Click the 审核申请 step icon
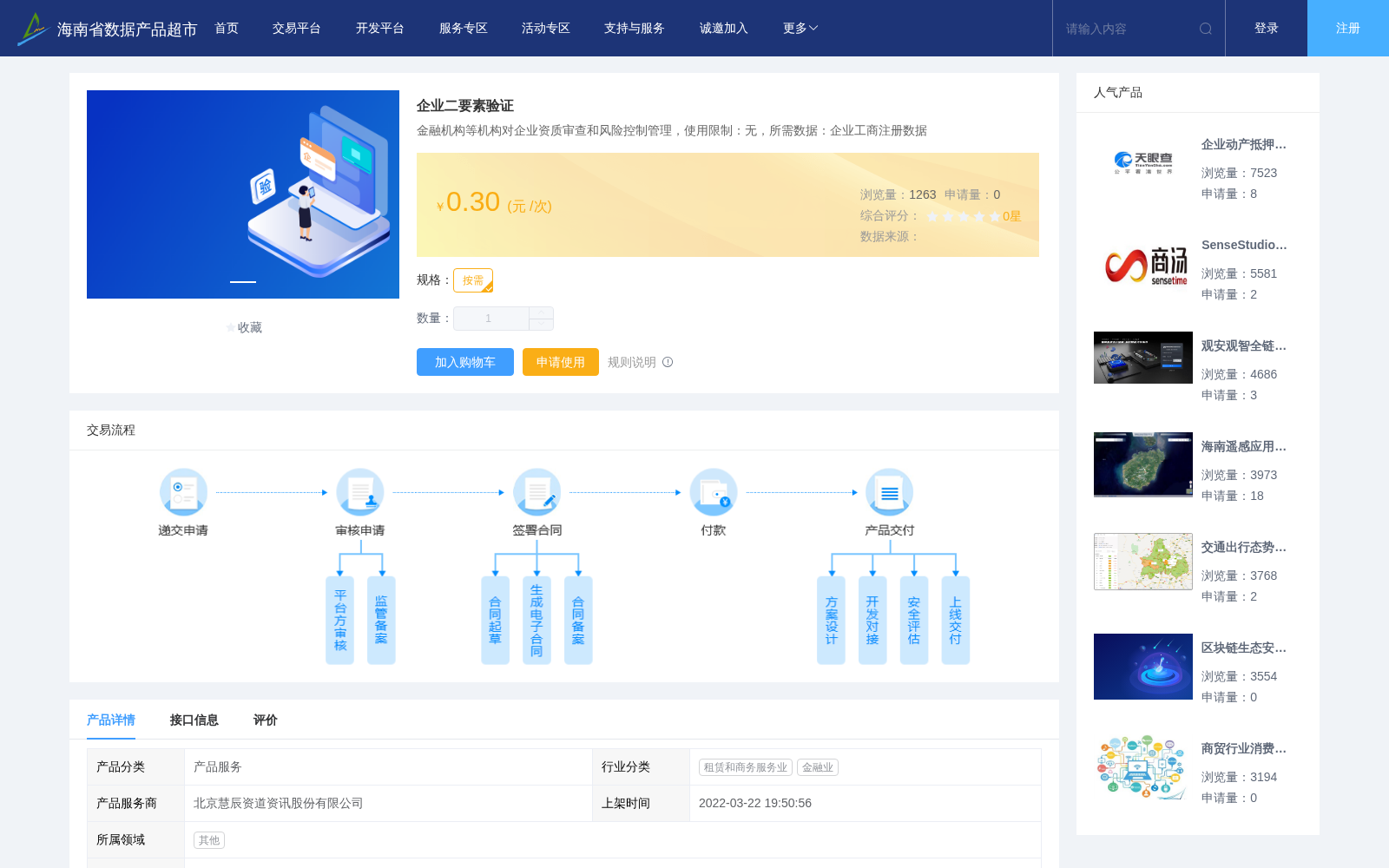 [360, 492]
